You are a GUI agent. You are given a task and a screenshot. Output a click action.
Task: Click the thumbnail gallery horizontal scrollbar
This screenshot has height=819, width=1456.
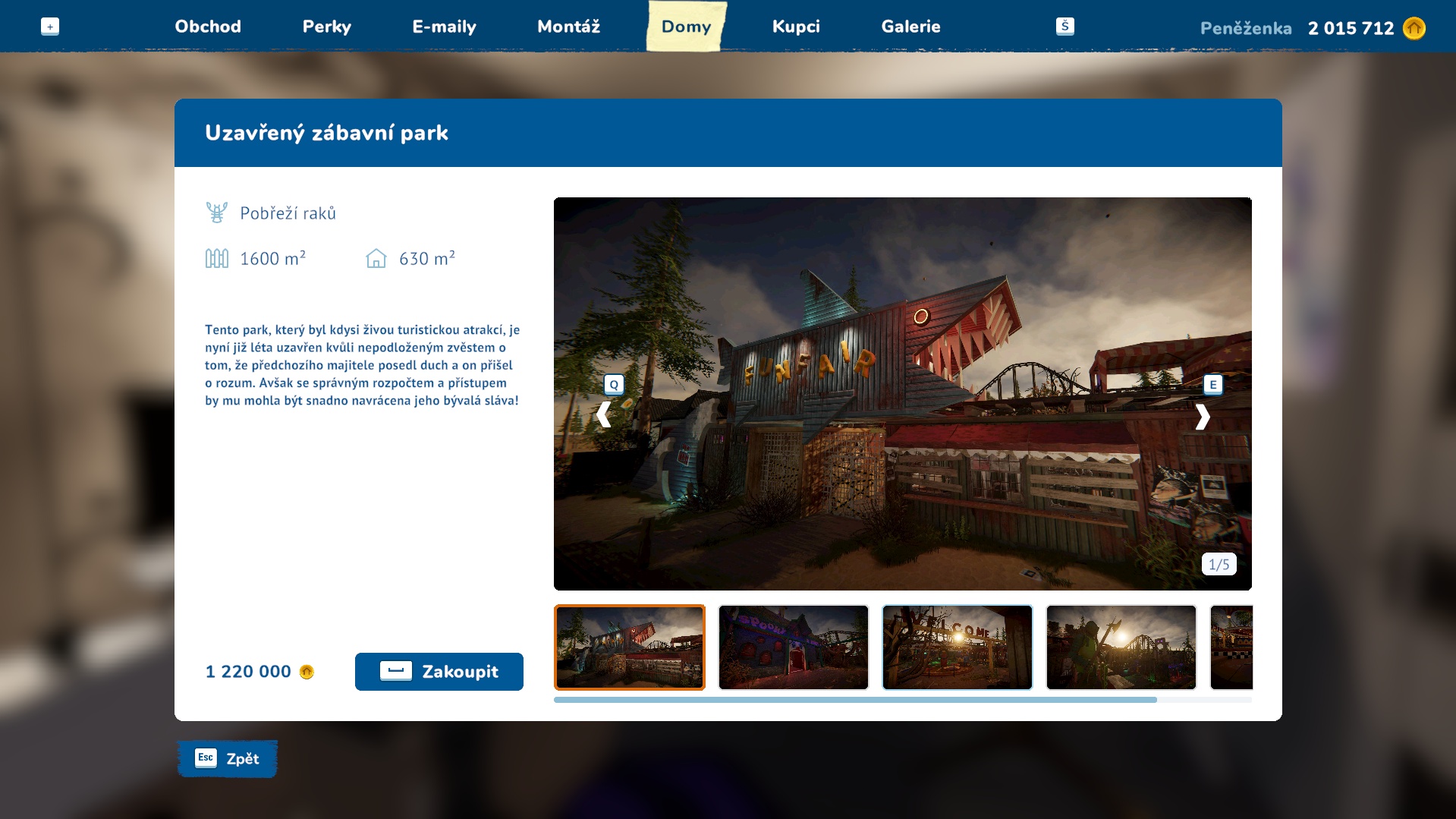pos(855,700)
